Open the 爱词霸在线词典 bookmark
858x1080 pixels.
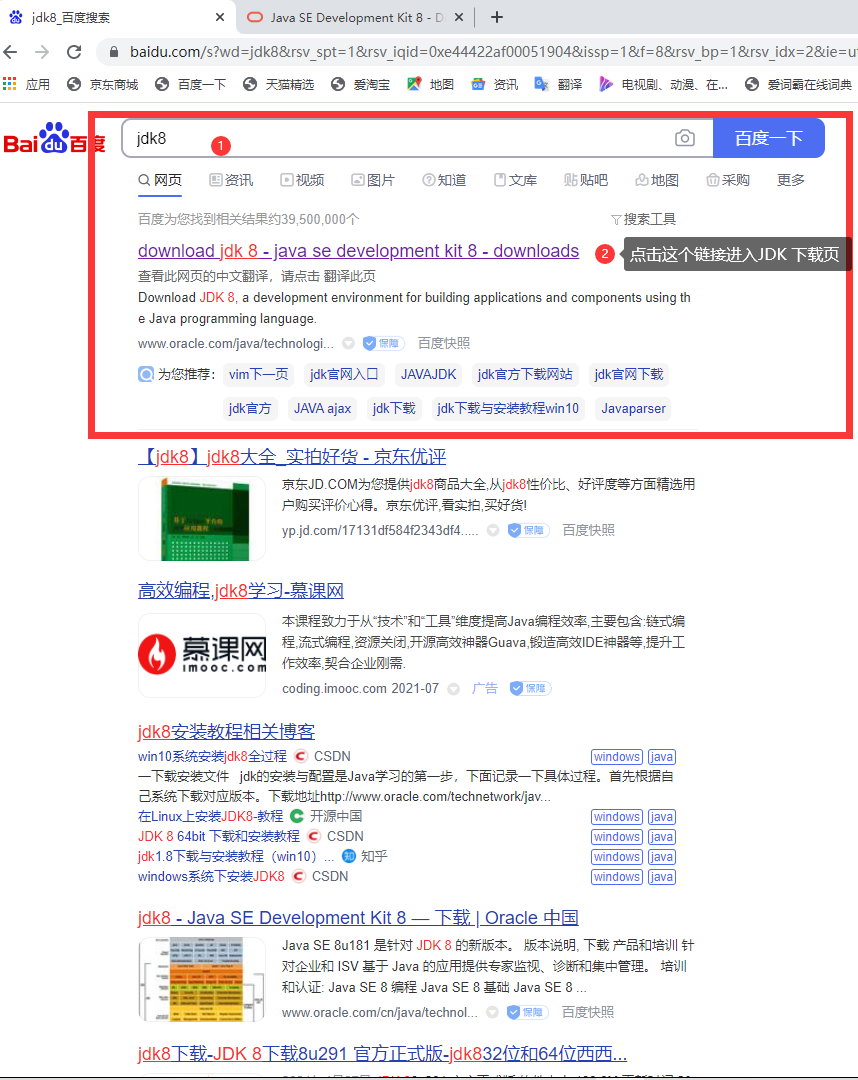pos(799,84)
